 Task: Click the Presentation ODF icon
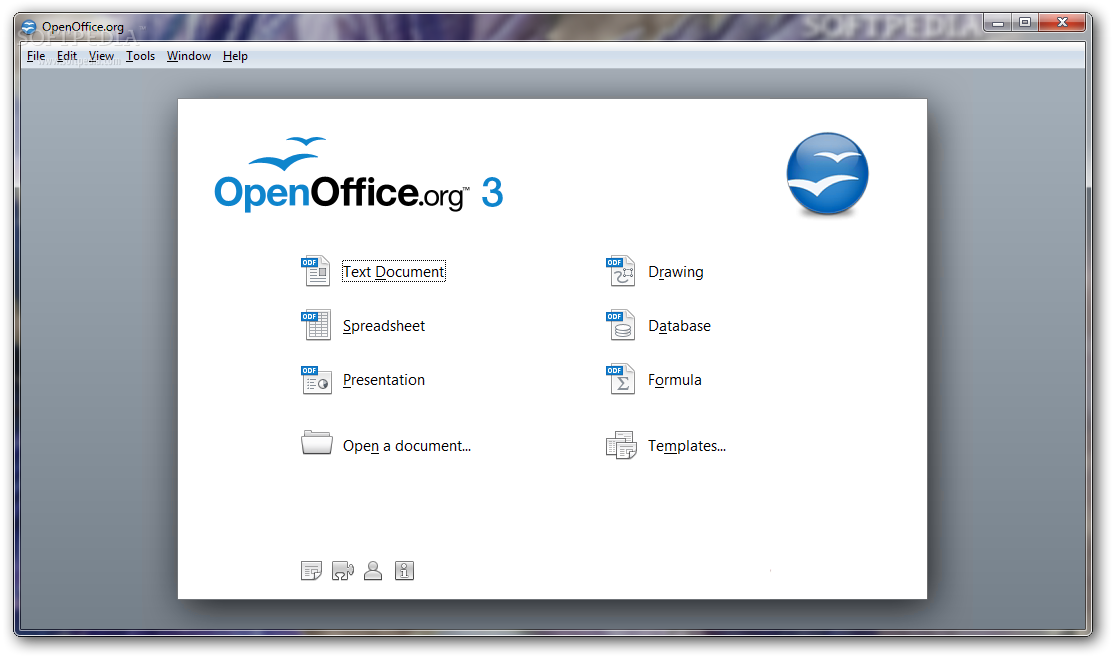click(x=316, y=380)
